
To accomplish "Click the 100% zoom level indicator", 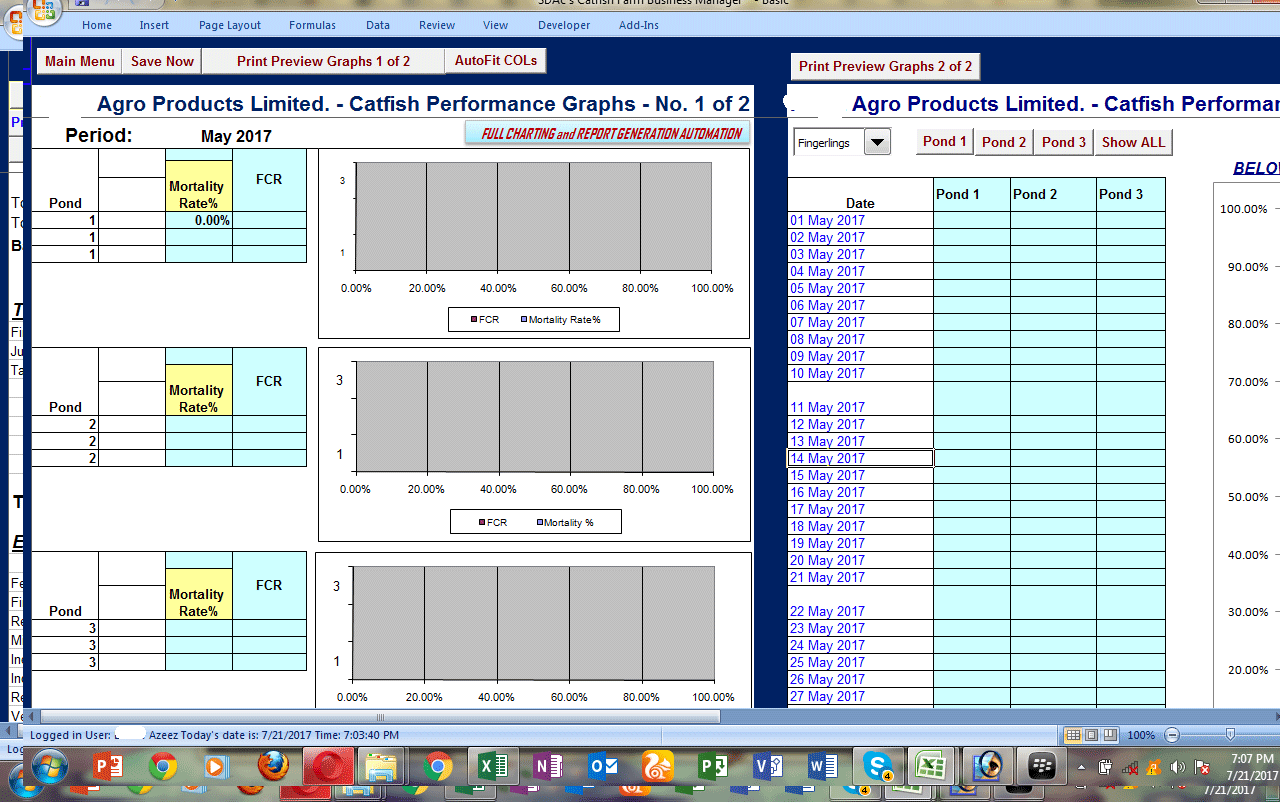I will pos(1141,735).
